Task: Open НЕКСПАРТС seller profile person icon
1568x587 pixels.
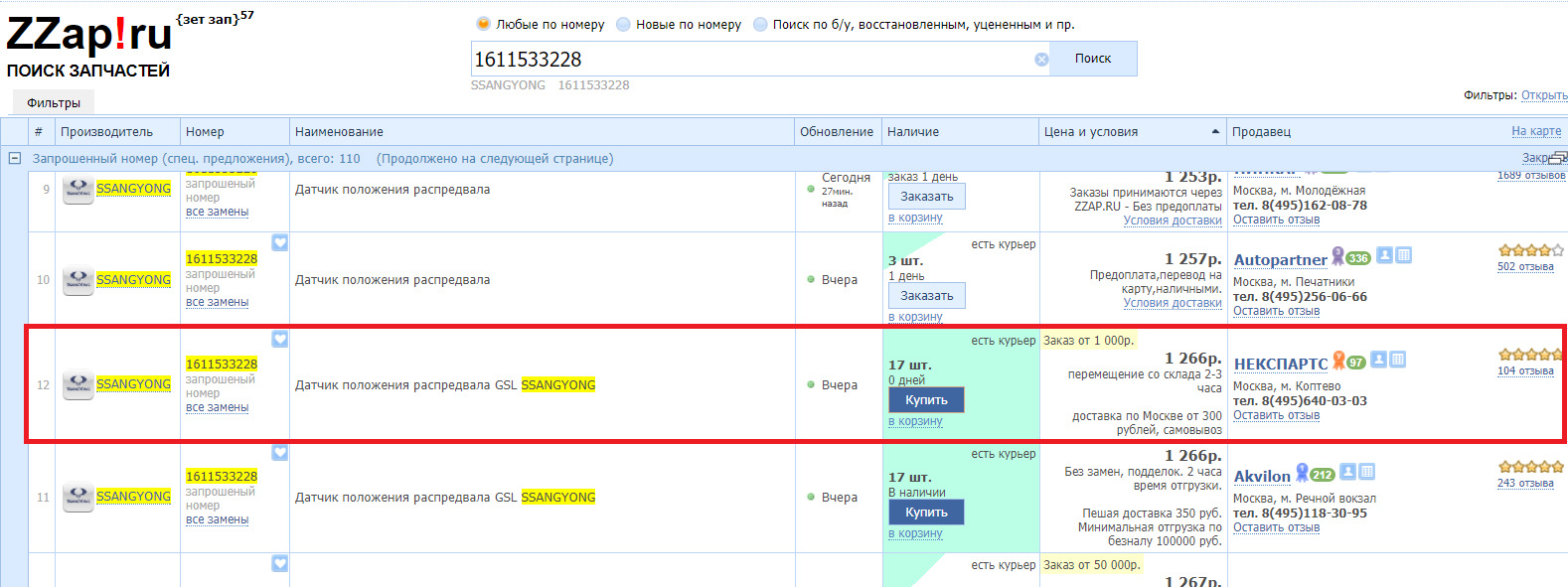Action: pos(1378,360)
